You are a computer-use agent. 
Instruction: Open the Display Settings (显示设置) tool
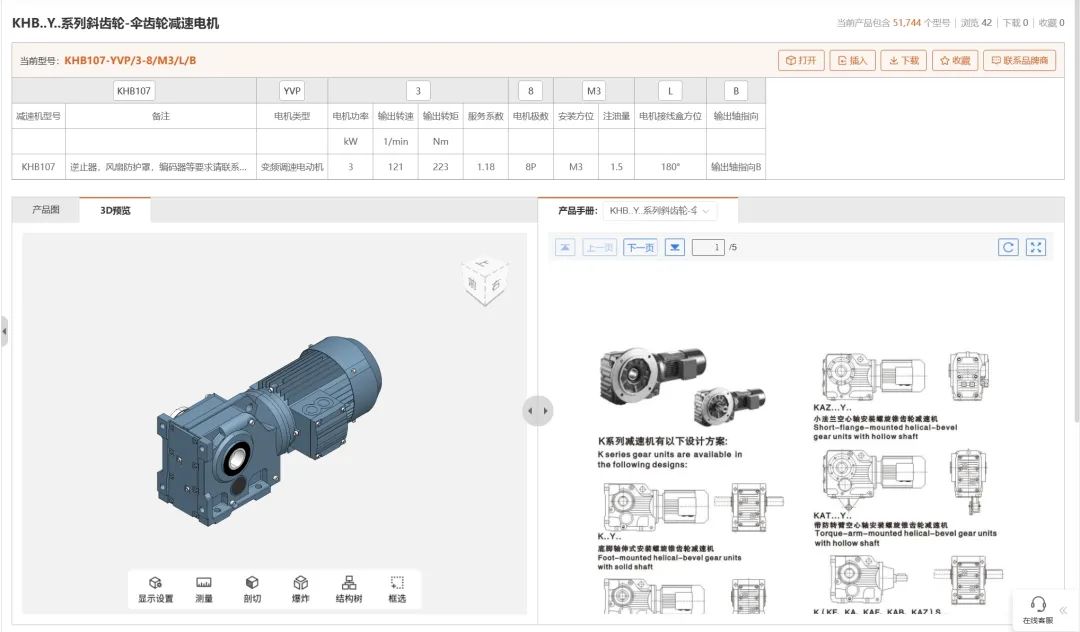tap(156, 590)
